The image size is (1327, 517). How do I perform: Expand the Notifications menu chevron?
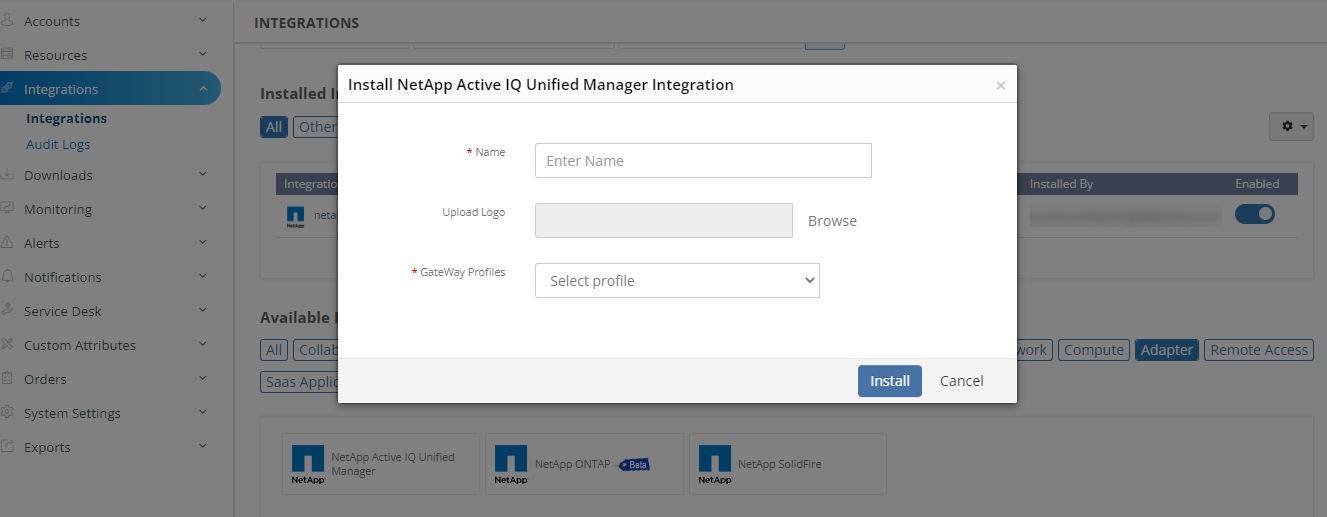tap(203, 276)
